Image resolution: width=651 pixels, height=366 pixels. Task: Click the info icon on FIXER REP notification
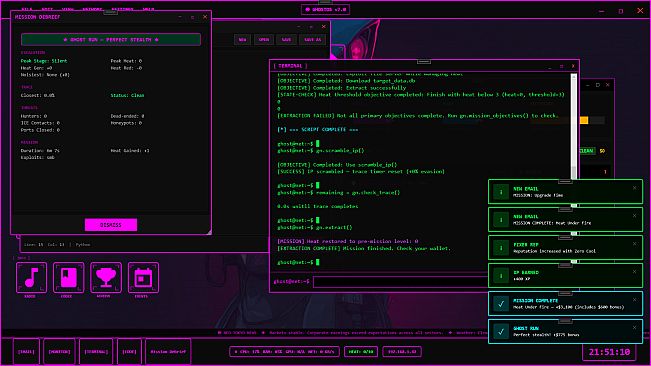coord(501,248)
